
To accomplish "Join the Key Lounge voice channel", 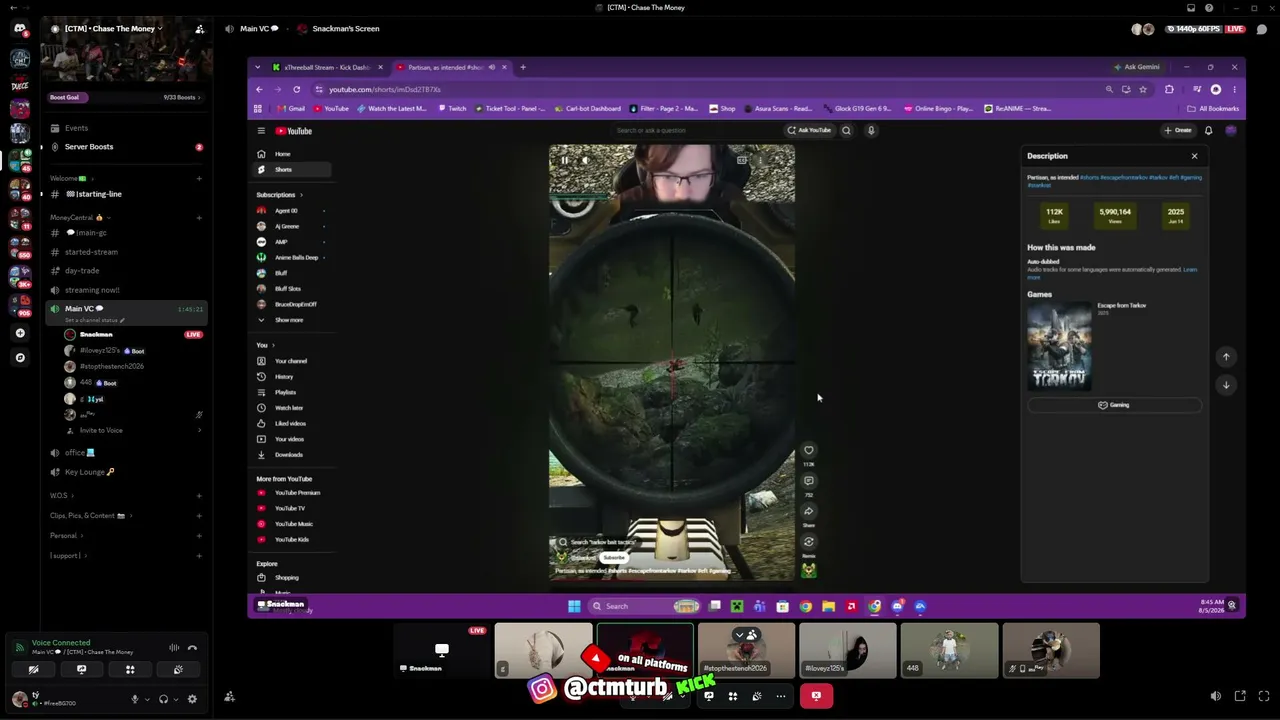I will 126,472.
